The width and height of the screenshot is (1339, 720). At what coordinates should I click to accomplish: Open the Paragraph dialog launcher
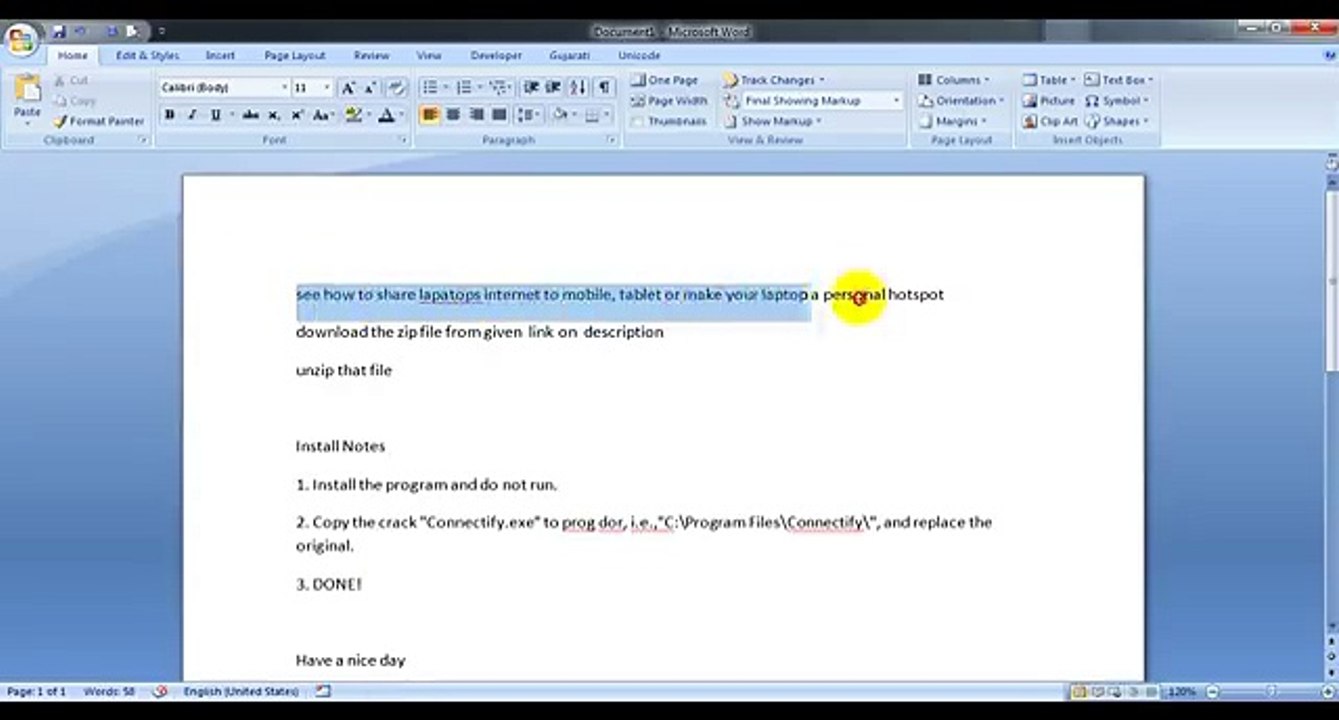coord(610,141)
